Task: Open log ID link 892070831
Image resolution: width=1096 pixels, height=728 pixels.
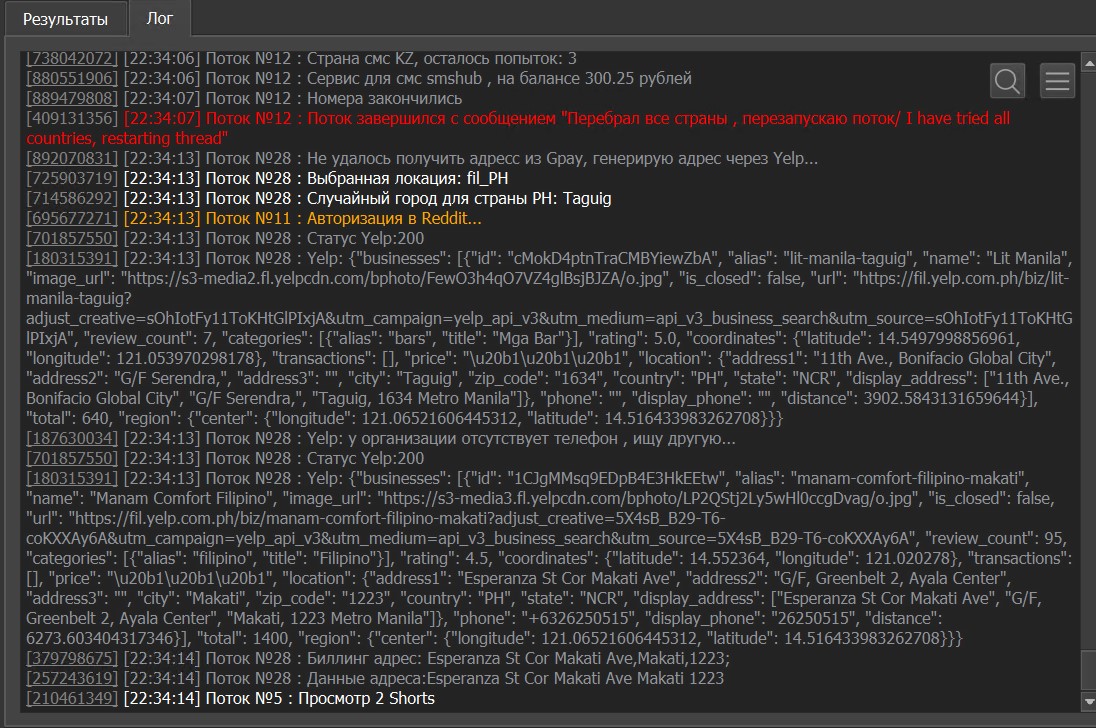Action: click(x=72, y=159)
